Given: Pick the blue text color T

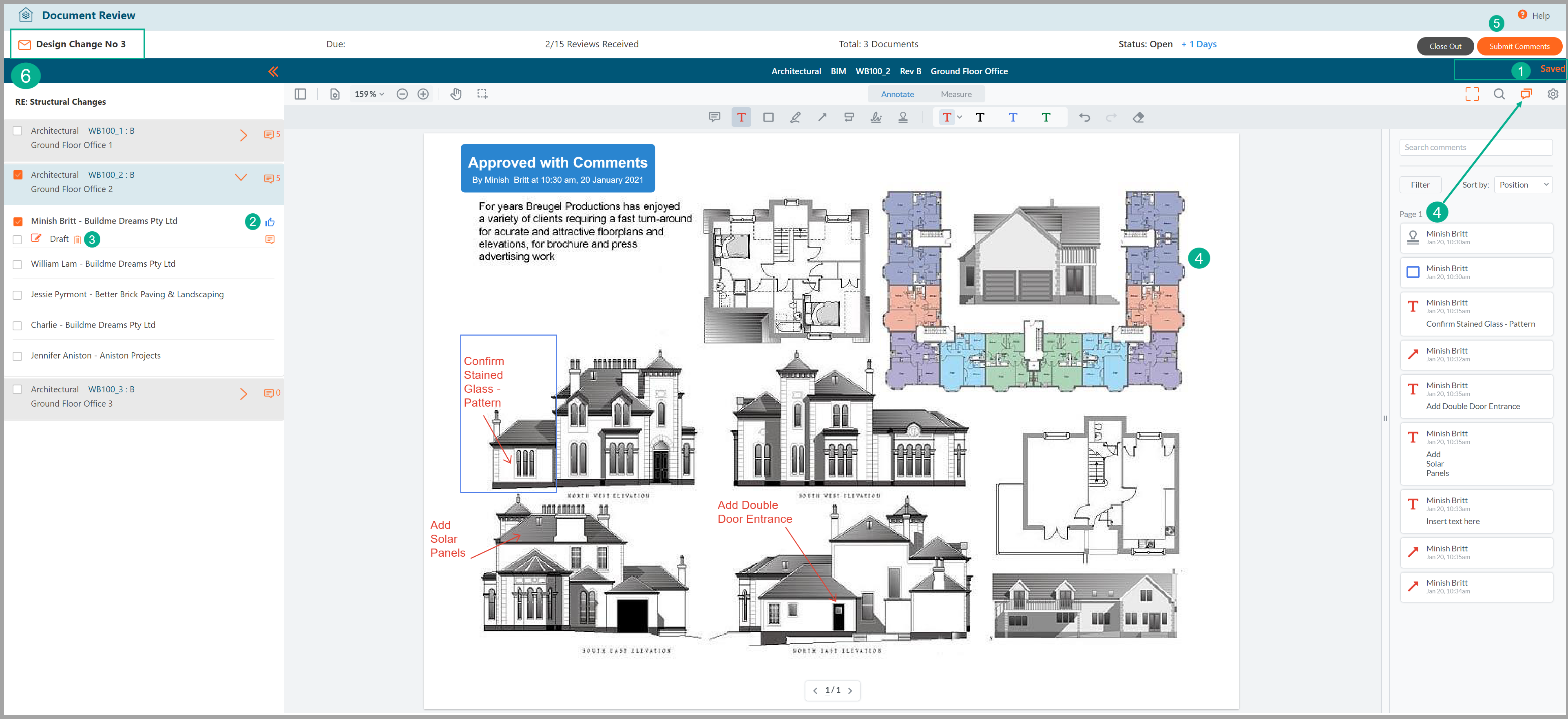Looking at the screenshot, I should point(1013,117).
